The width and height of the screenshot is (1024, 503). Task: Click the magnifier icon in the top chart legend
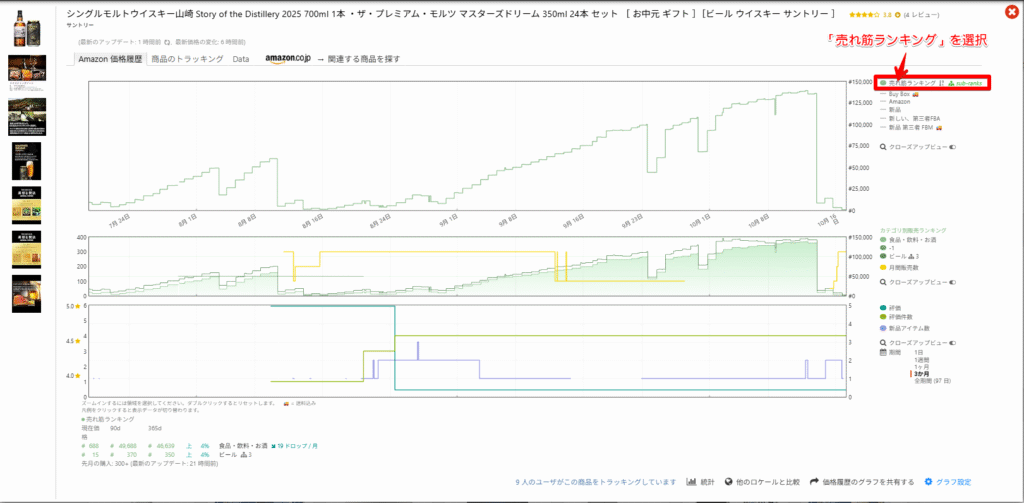tap(882, 146)
